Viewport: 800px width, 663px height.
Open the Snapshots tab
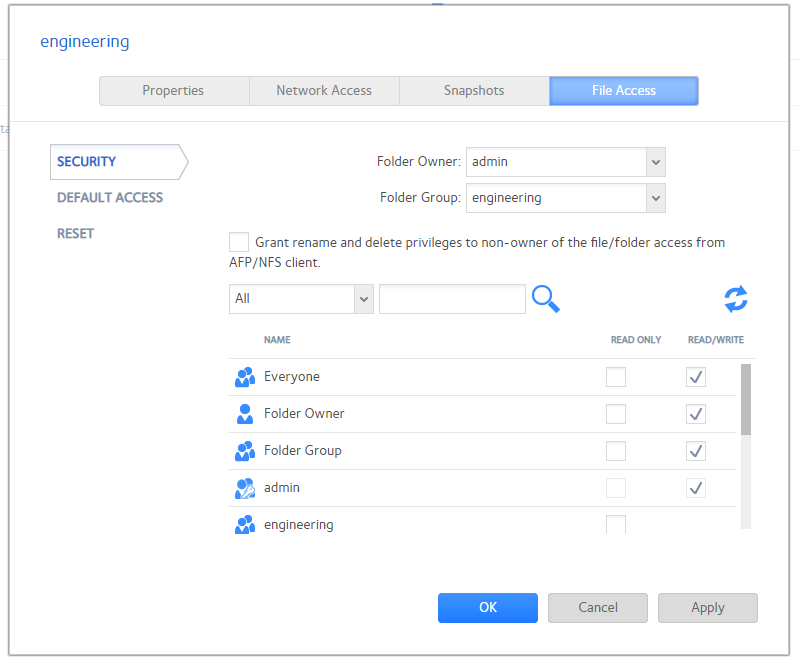click(473, 91)
